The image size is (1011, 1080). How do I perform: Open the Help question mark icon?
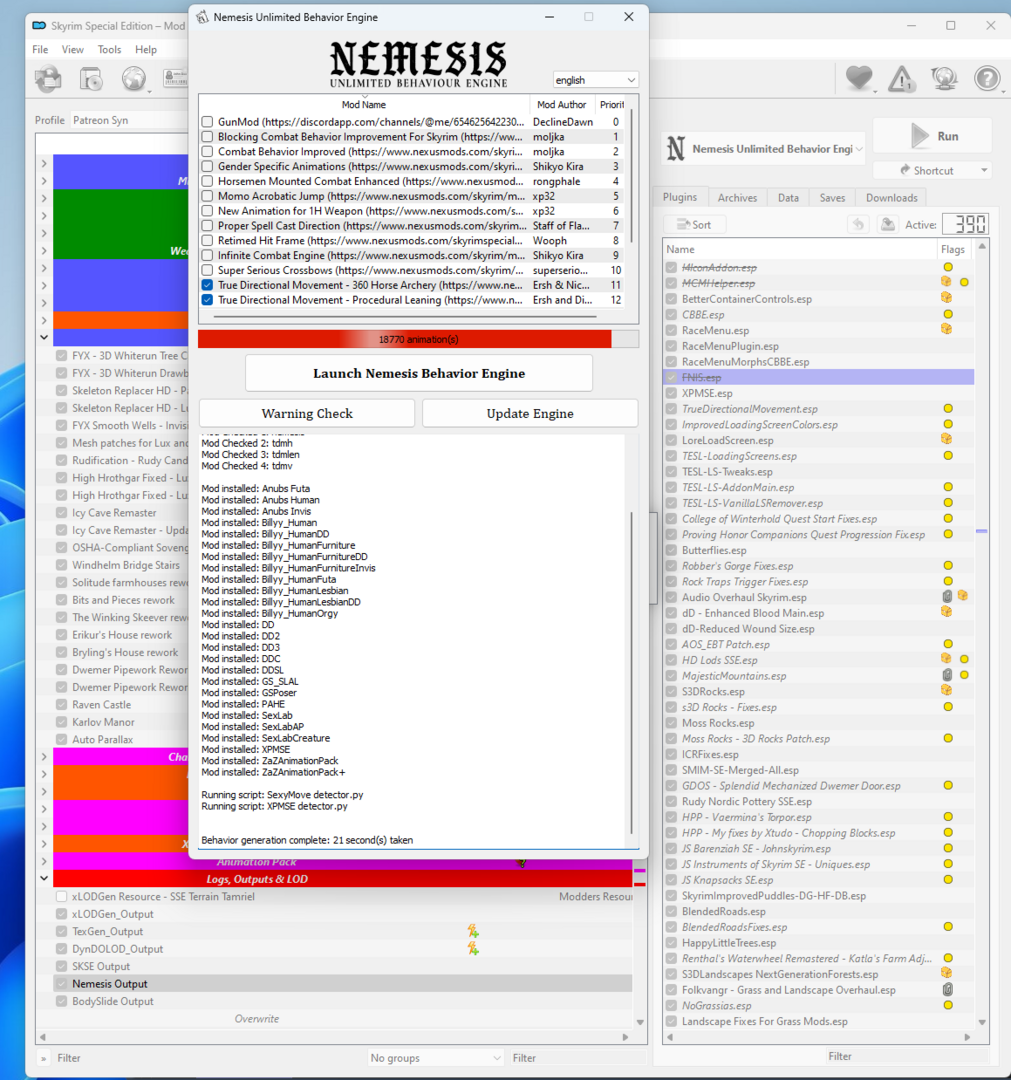pos(987,79)
